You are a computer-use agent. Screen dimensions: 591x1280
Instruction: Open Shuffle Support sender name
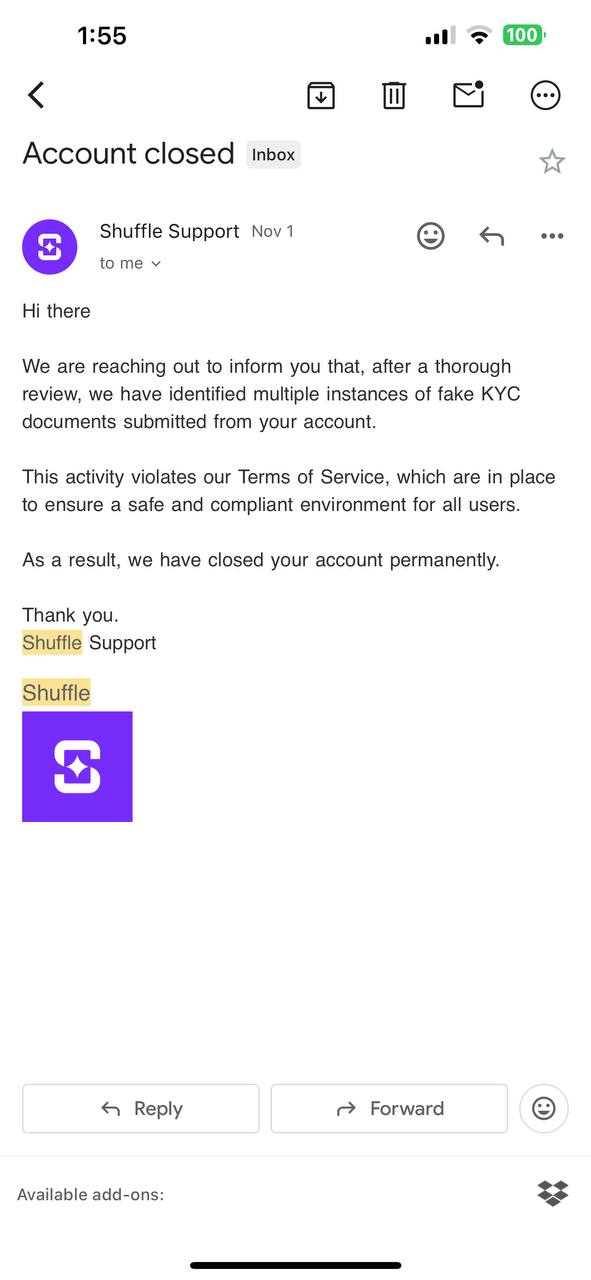pos(170,231)
